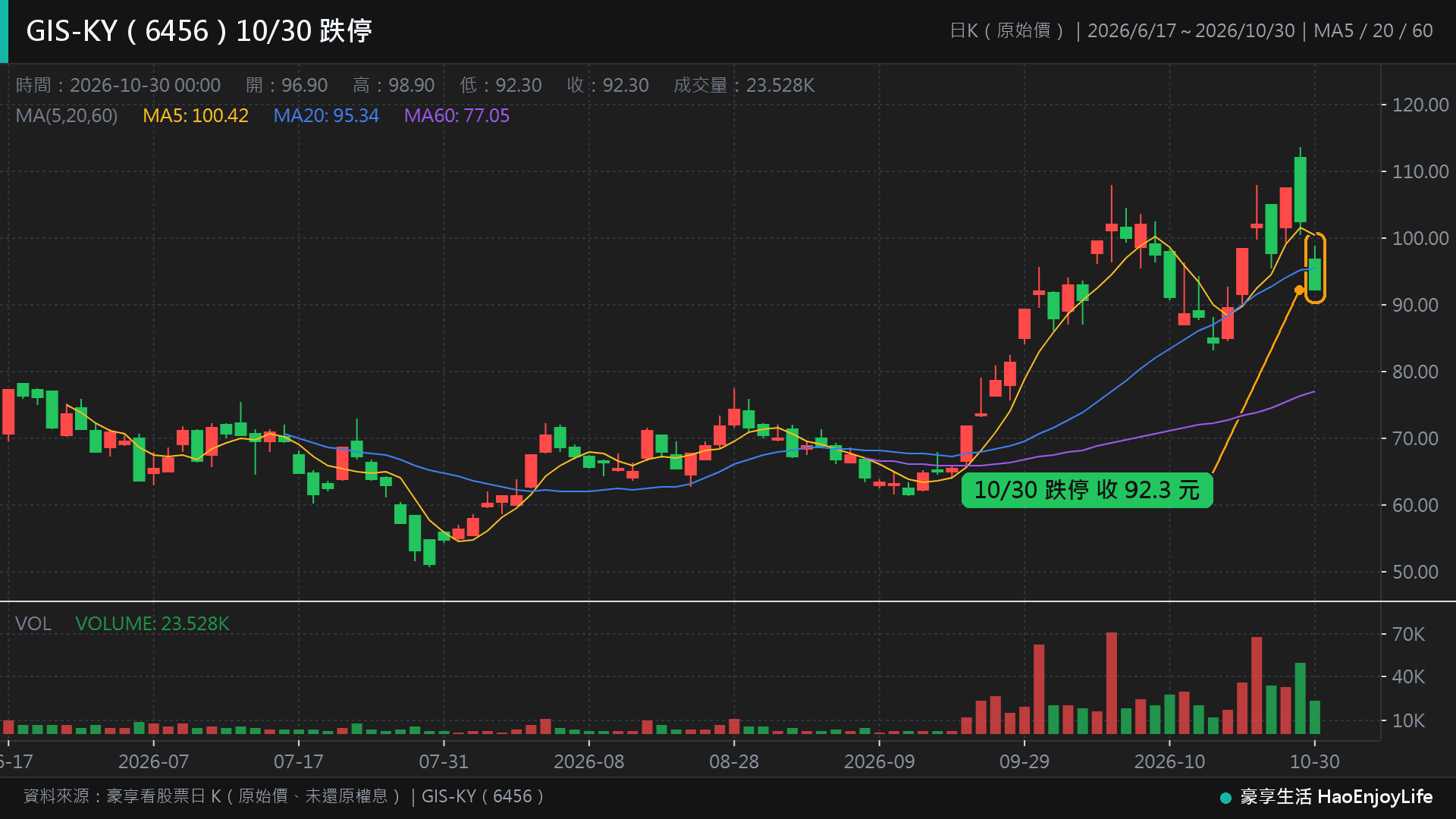Click the 120.00 price axis label

1420,105
